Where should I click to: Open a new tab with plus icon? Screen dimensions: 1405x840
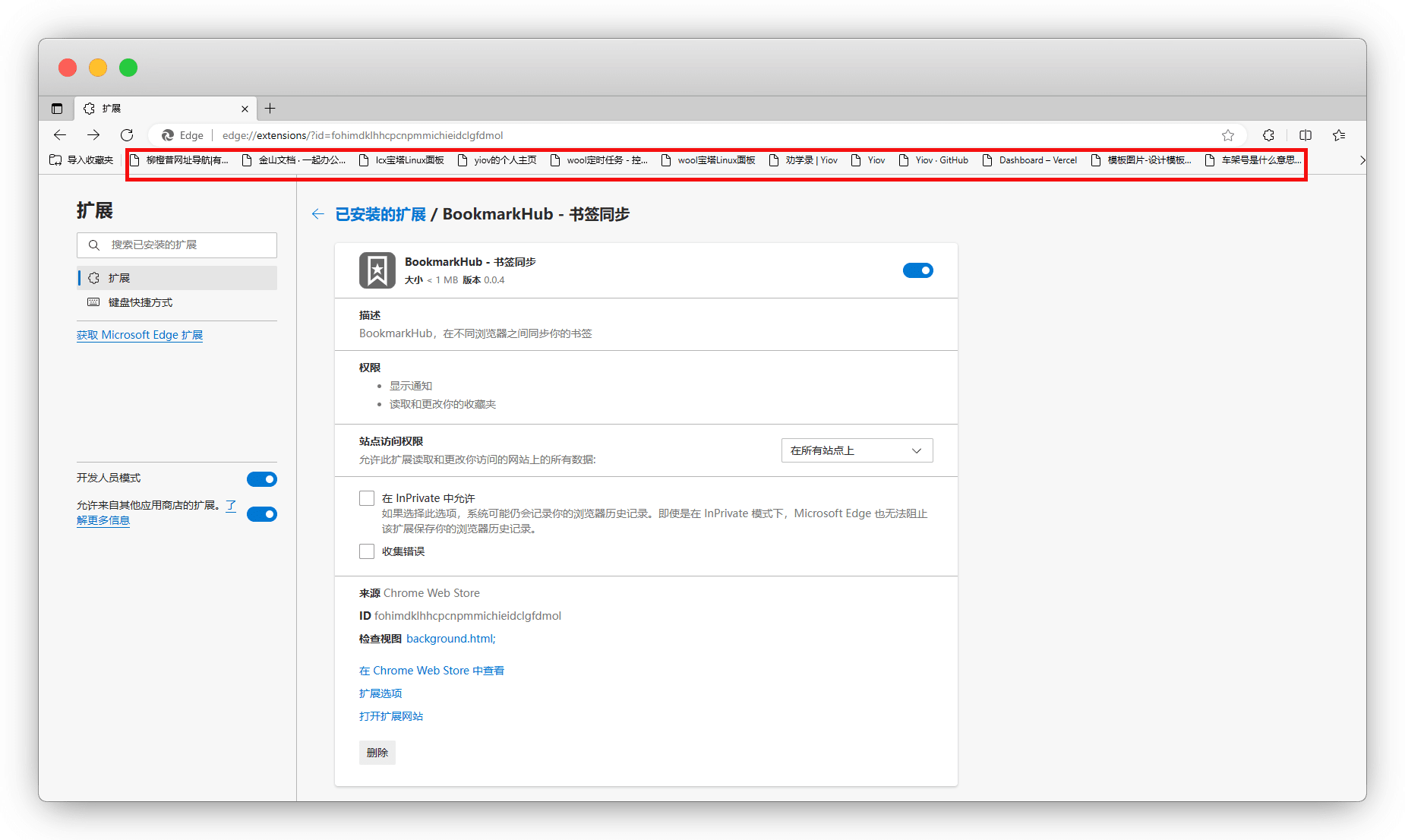[270, 109]
